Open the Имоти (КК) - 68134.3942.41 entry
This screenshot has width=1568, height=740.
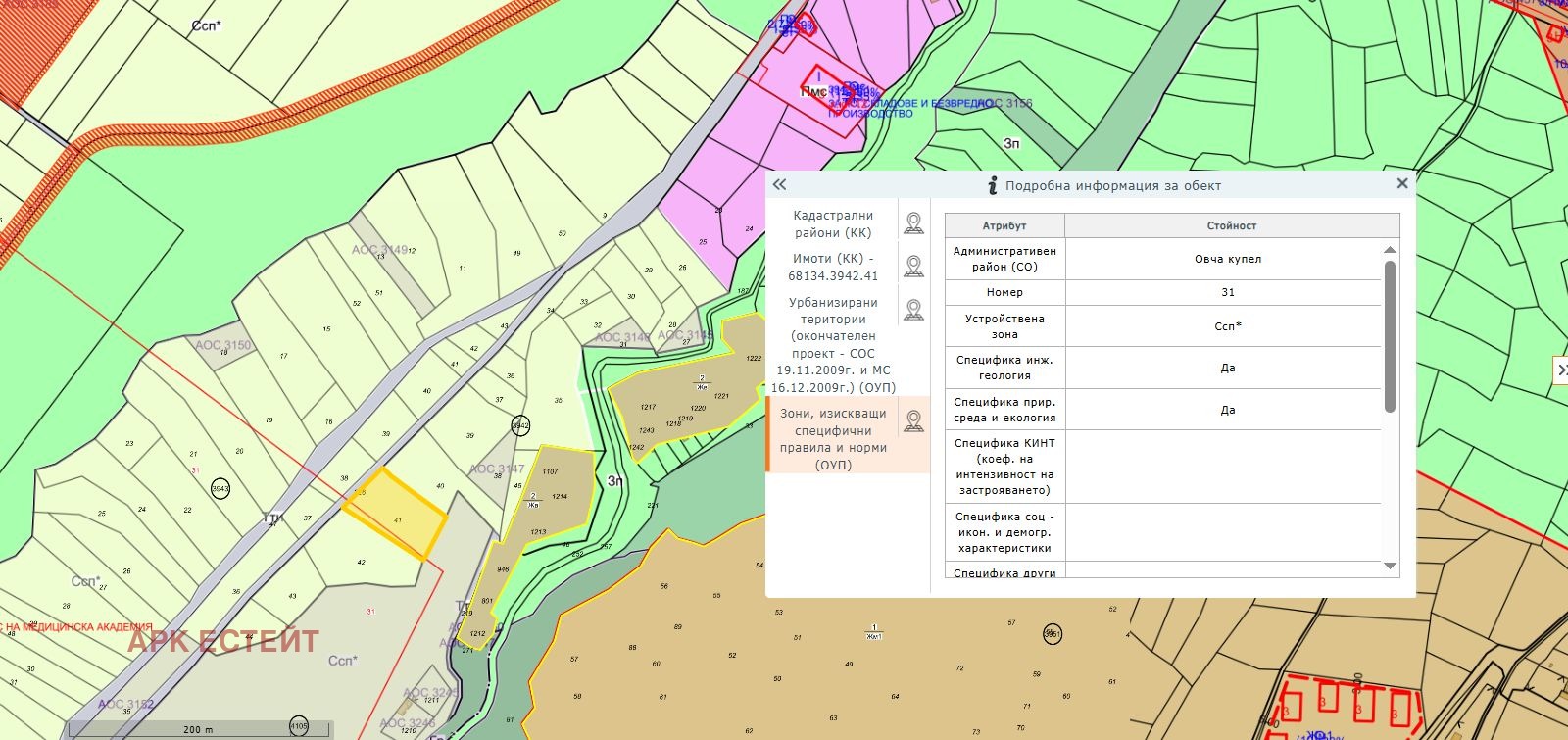point(832,267)
